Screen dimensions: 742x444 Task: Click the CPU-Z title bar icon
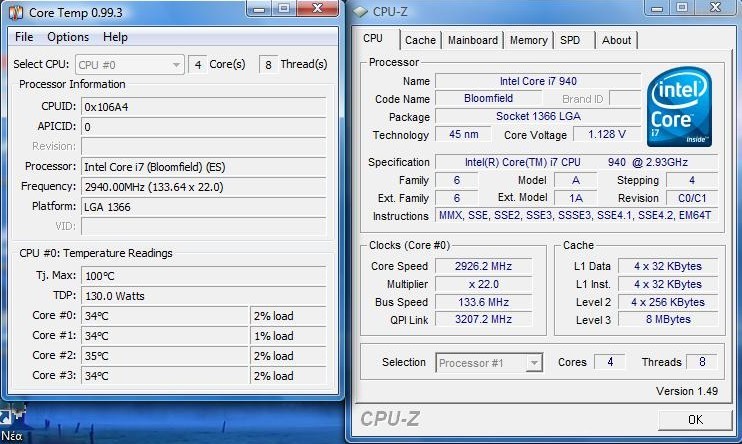coord(361,12)
